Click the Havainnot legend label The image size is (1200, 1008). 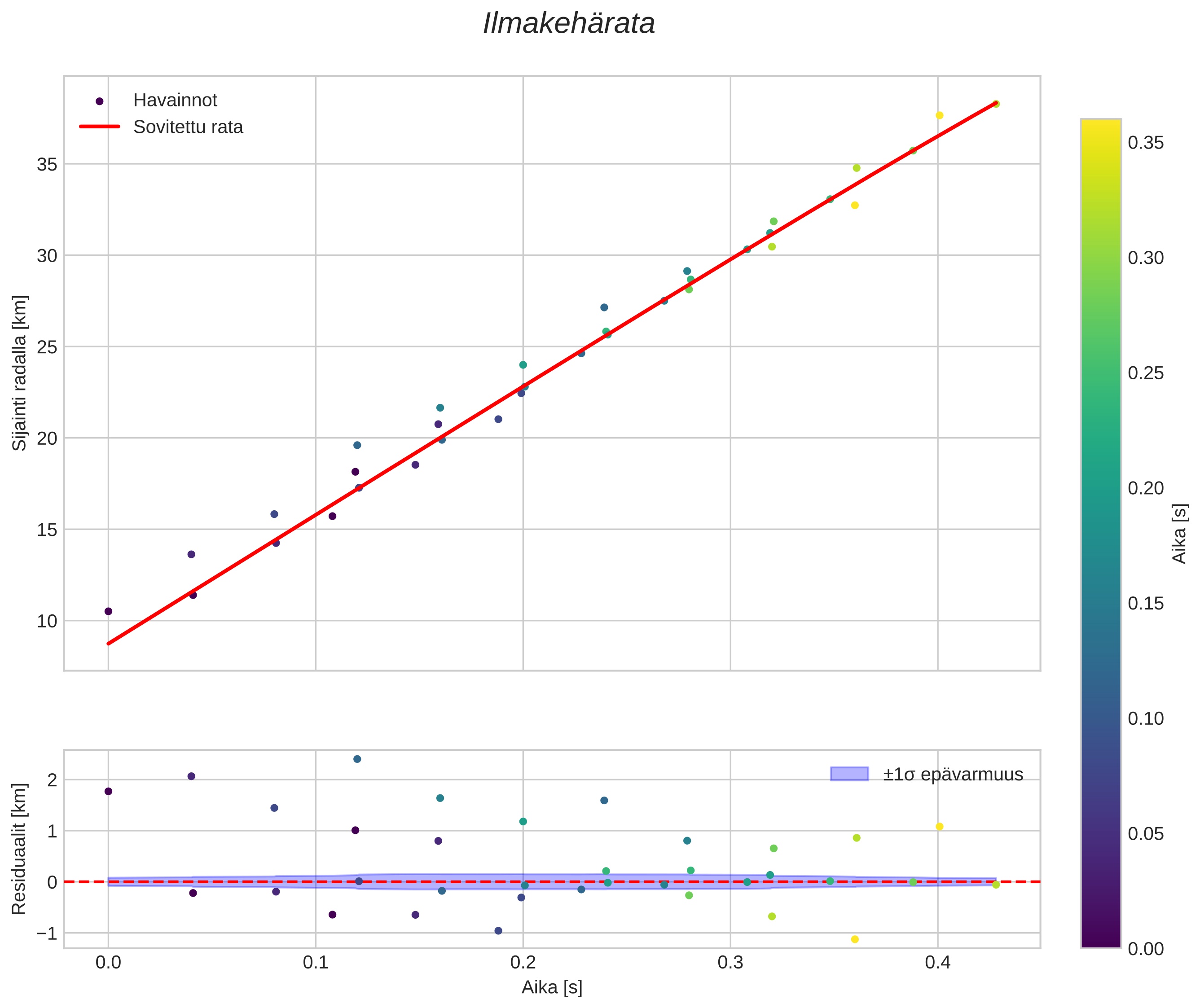tap(175, 101)
